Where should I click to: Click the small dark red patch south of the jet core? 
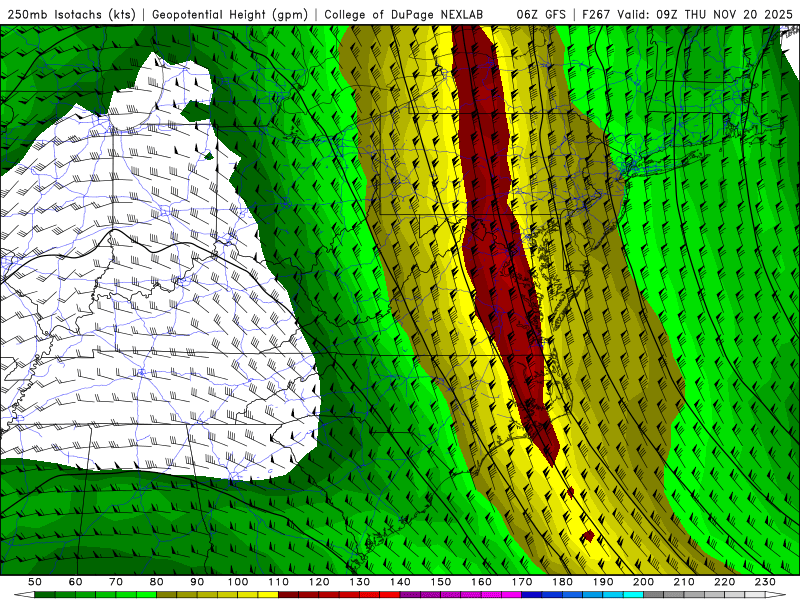coord(589,536)
